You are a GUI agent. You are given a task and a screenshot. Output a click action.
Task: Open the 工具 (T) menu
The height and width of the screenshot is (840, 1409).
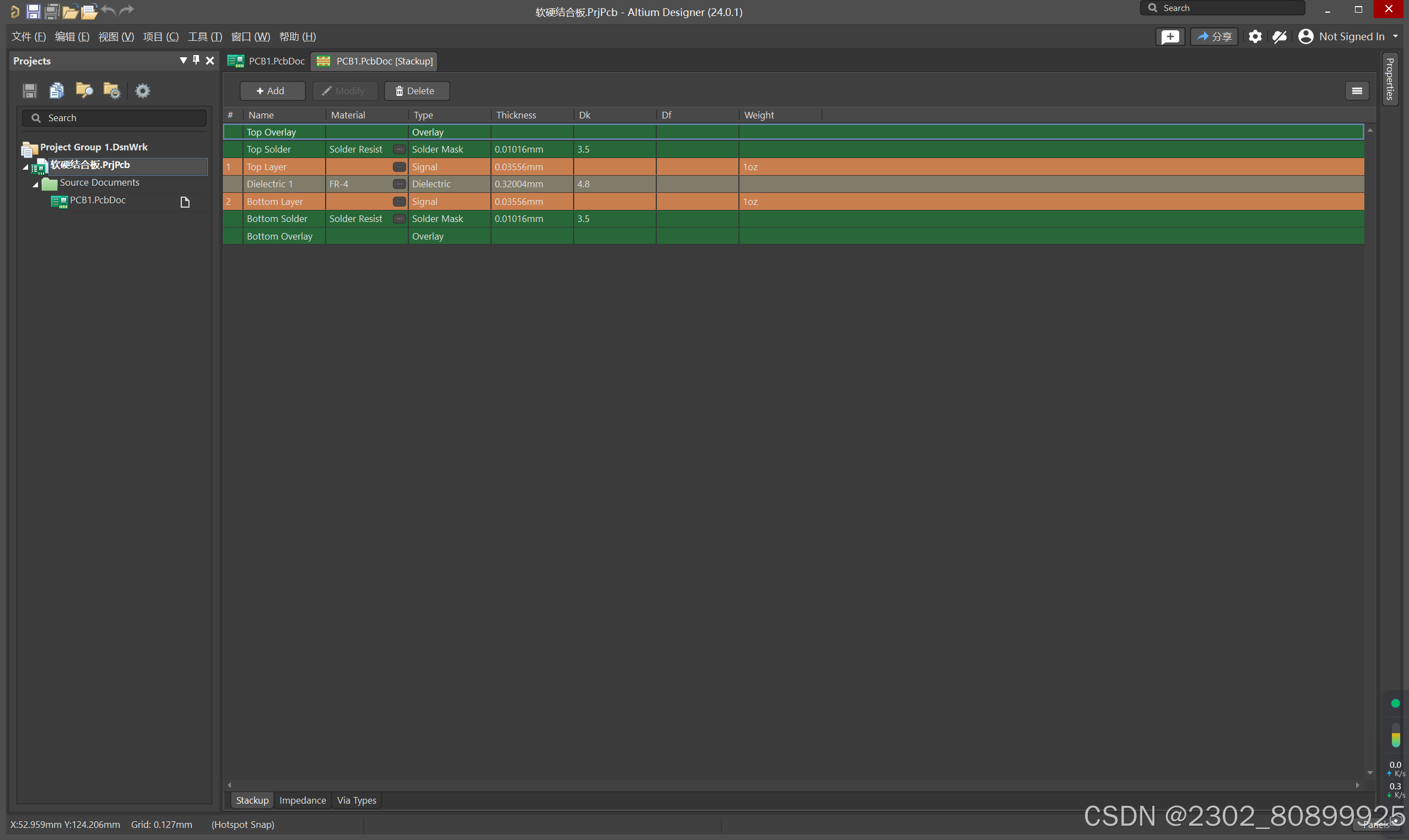(204, 37)
